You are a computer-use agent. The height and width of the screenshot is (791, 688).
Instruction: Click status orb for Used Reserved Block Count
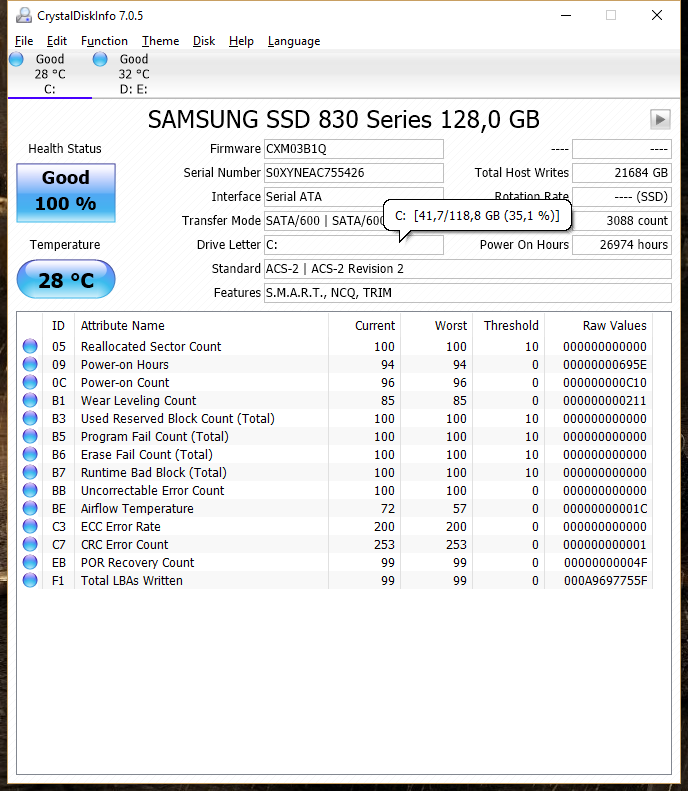(30, 418)
